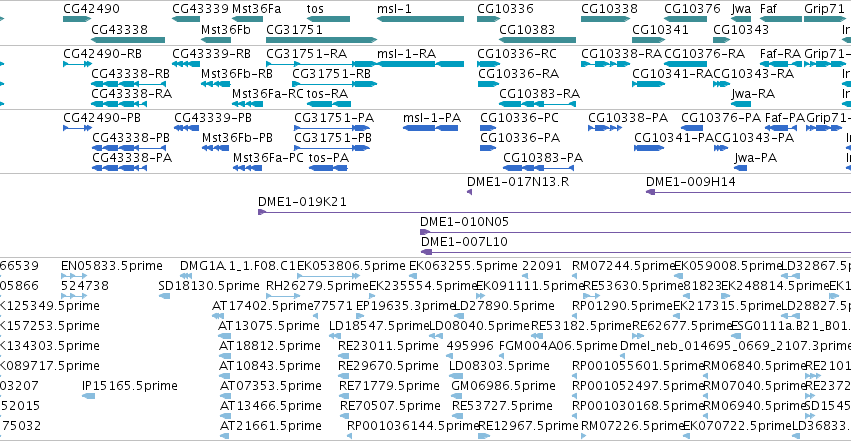The height and width of the screenshot is (441, 851).
Task: Select the Mst36Fb gene label
Action: point(225,29)
